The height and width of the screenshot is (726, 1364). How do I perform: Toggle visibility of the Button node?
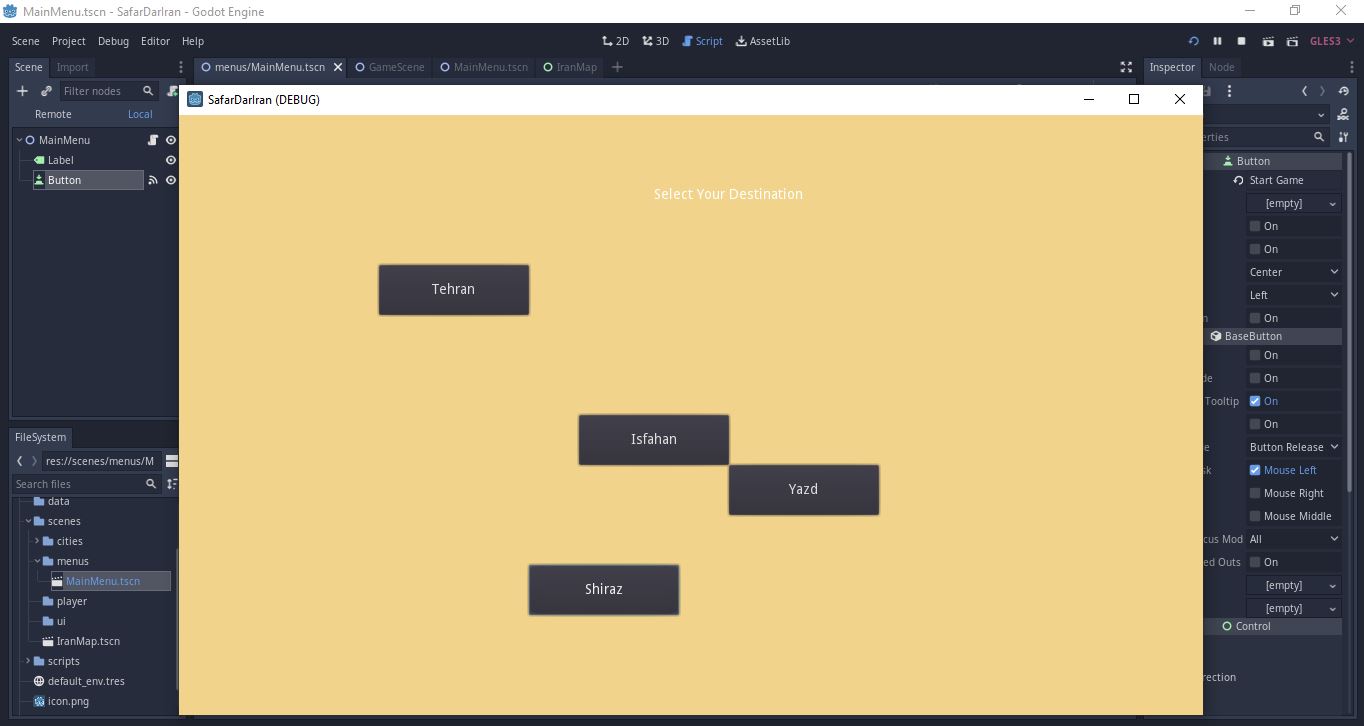(171, 180)
